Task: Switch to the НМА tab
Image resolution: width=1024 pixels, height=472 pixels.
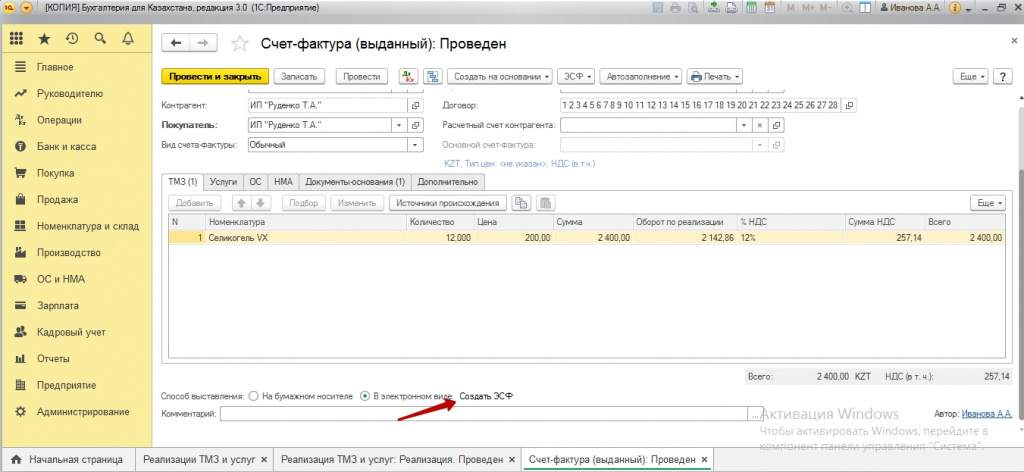Action: tap(283, 182)
